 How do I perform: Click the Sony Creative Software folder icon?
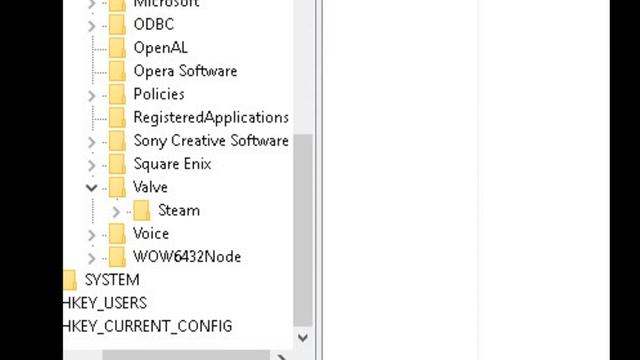[117, 141]
